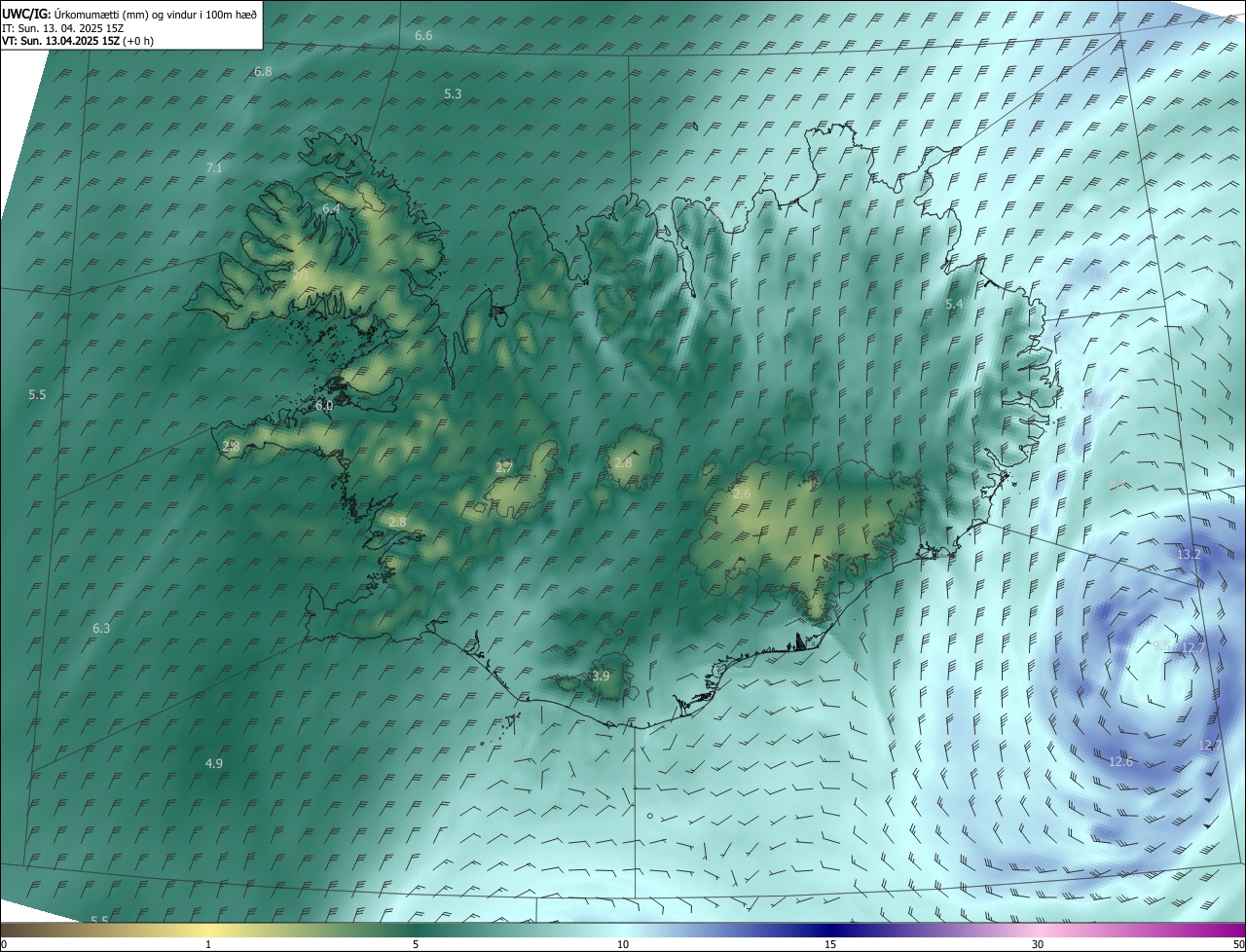Select the 3.9 value over Mýrdalsjökull
The width and height of the screenshot is (1246, 952).
(601, 677)
